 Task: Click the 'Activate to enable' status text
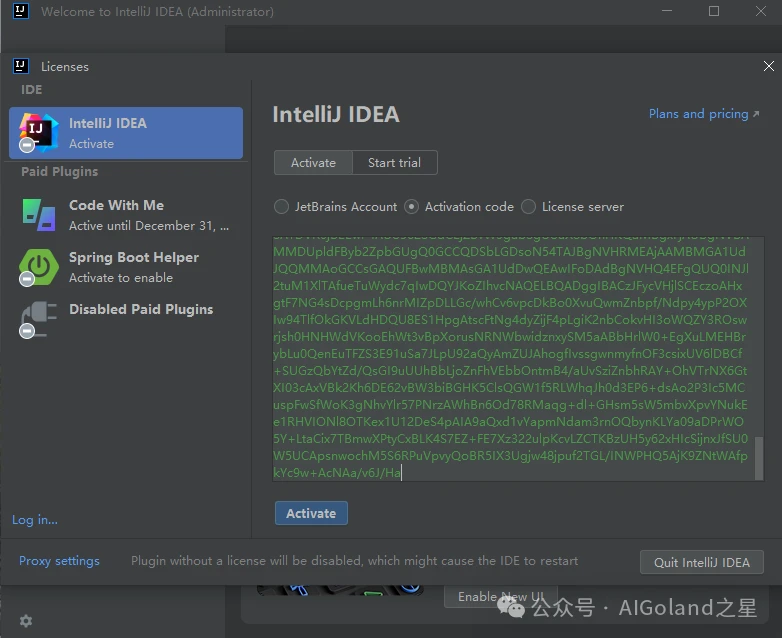click(121, 278)
